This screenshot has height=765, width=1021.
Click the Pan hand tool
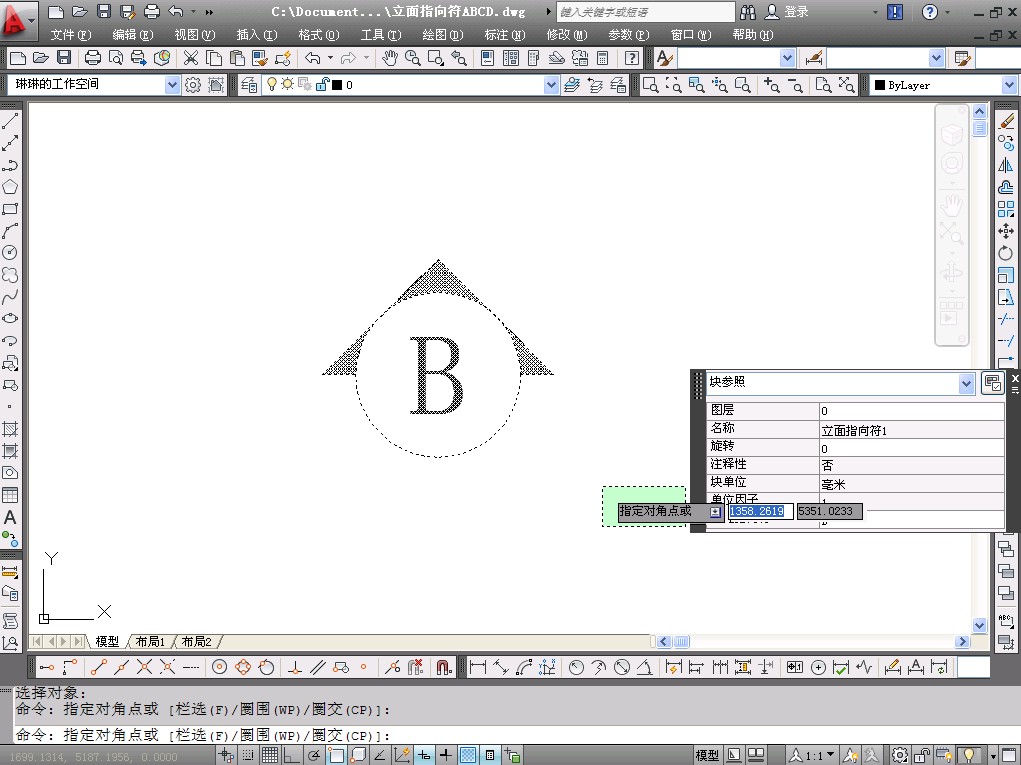390,58
